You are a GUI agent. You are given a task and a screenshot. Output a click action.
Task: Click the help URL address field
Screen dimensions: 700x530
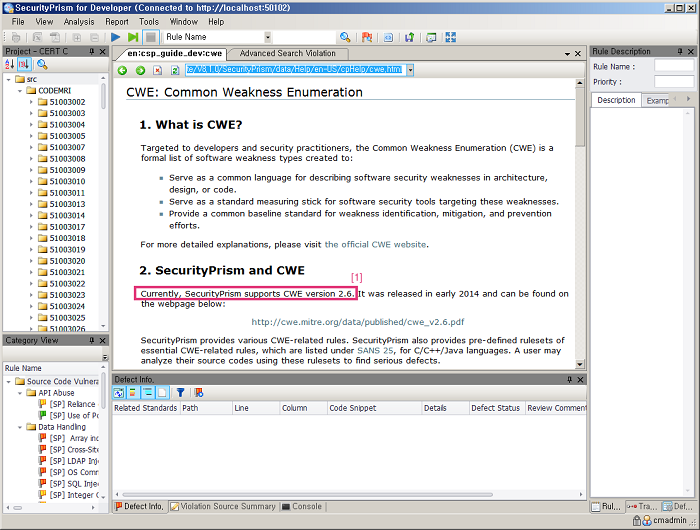coord(296,70)
